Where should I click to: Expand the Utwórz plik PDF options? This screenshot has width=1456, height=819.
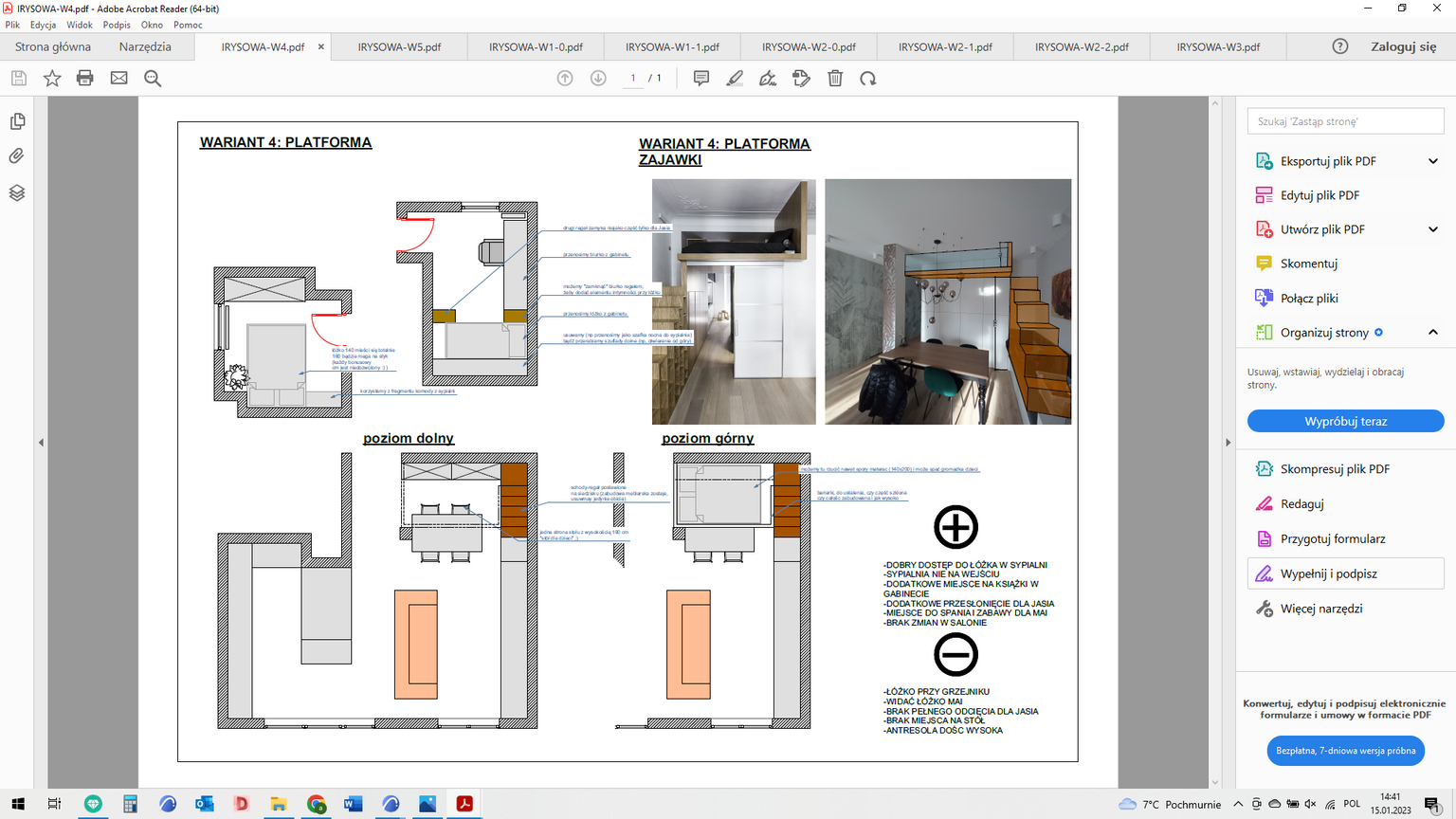(1432, 229)
